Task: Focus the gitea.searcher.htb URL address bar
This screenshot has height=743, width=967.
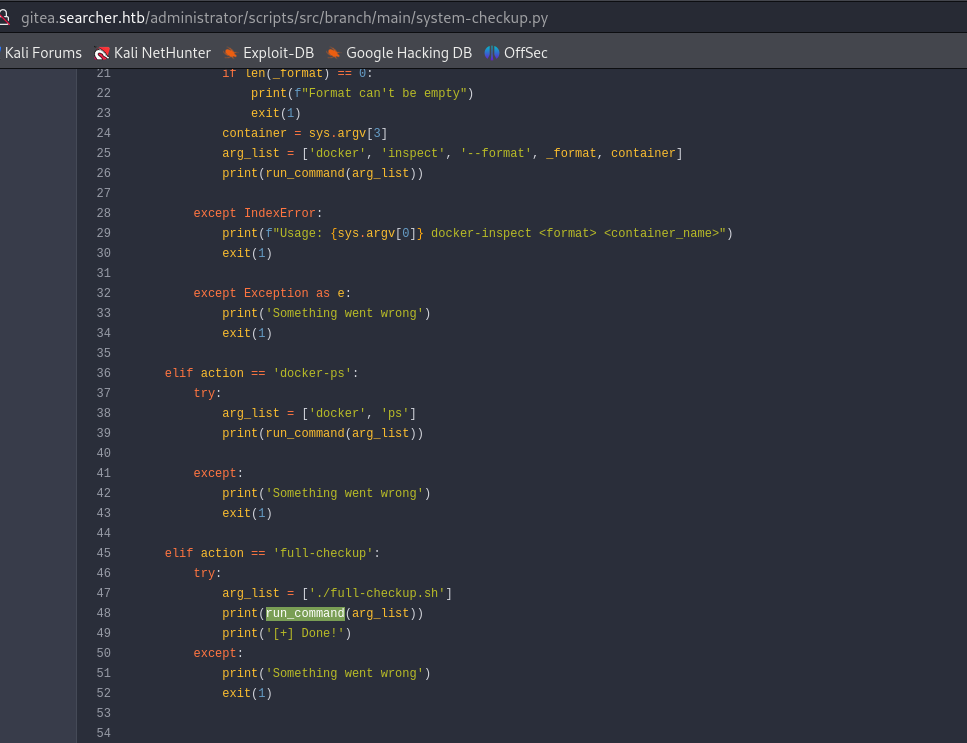Action: [x=284, y=18]
